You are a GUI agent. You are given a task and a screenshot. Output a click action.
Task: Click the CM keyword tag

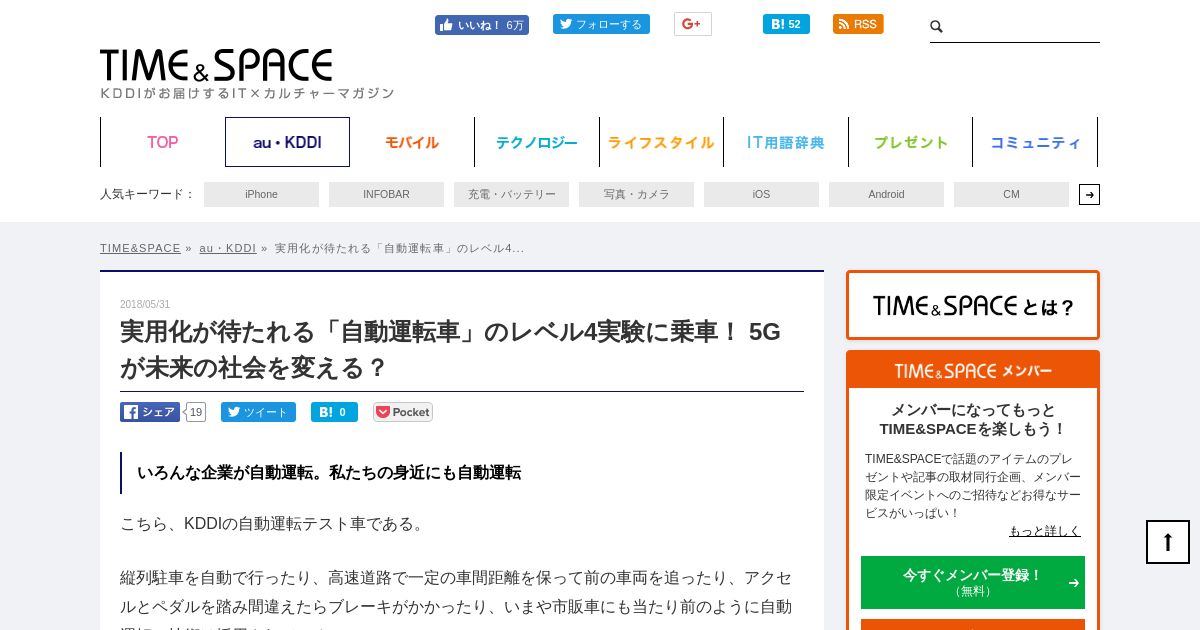pos(1011,194)
